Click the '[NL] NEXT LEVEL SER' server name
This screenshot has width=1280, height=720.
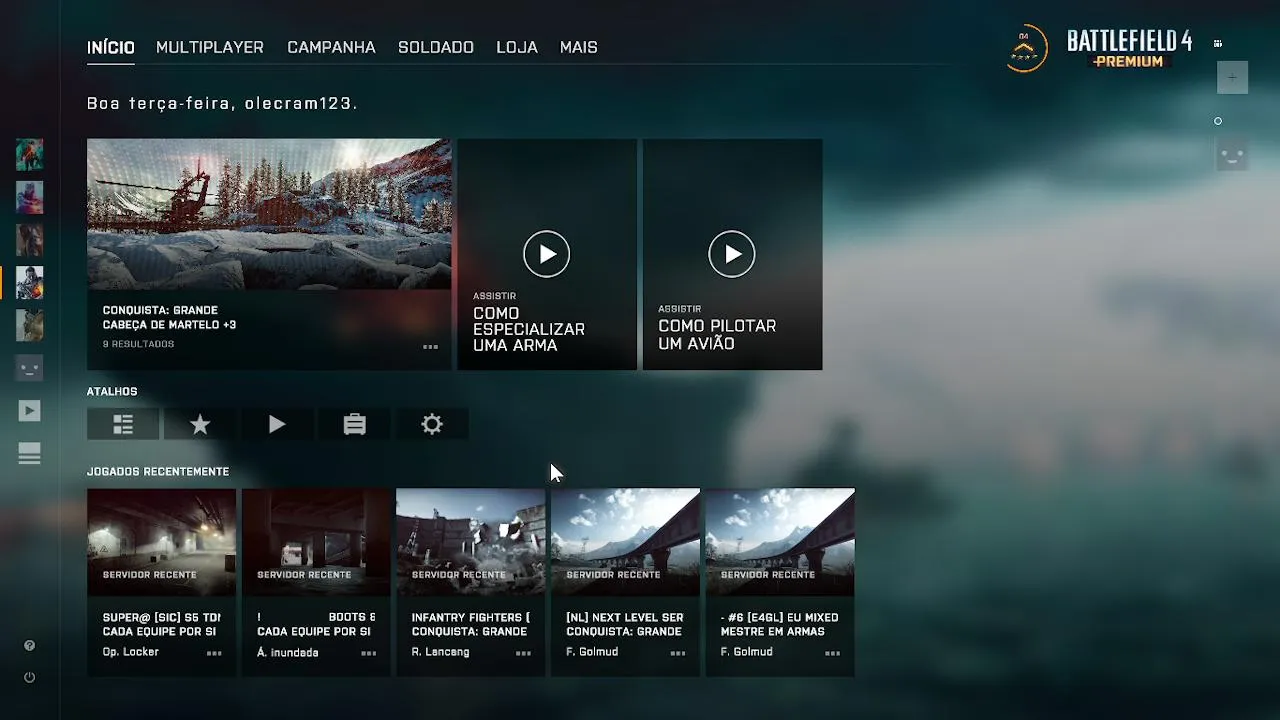coord(625,618)
